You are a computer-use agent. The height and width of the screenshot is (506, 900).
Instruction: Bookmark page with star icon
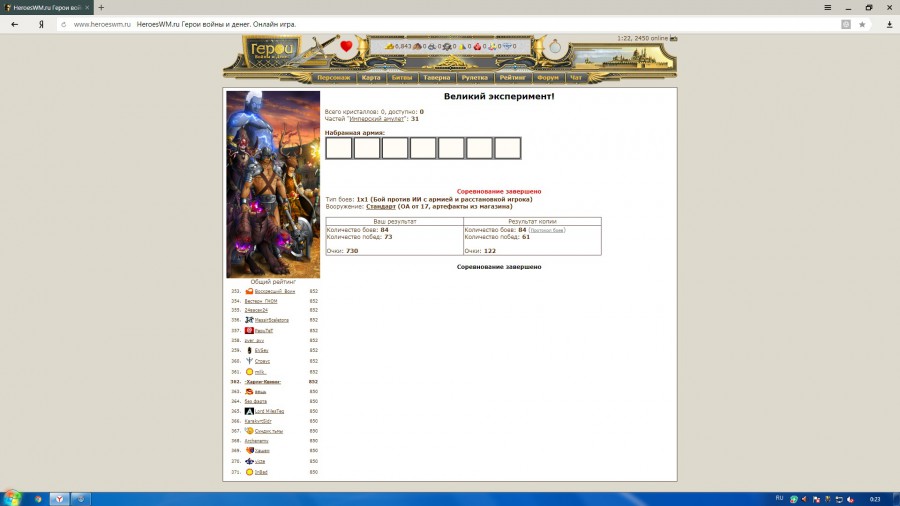pos(862,24)
